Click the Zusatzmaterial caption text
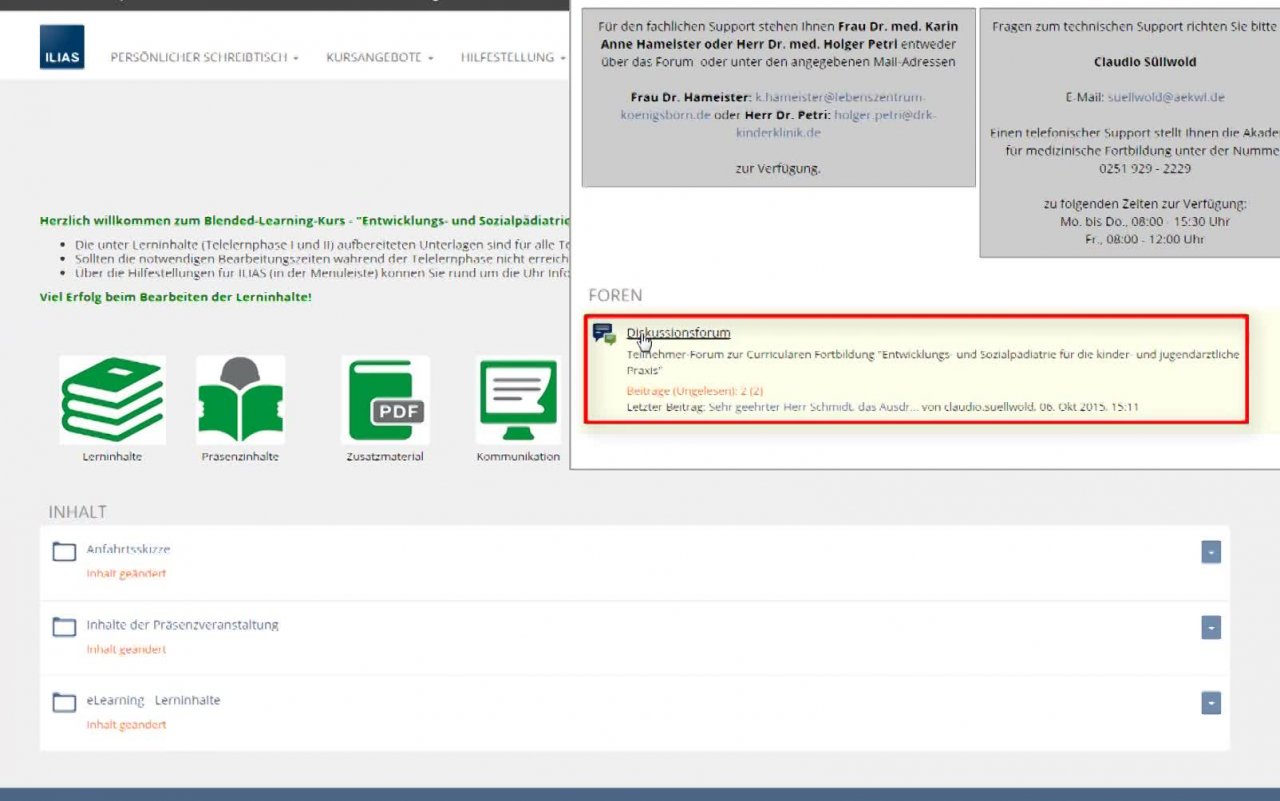 [x=385, y=457]
